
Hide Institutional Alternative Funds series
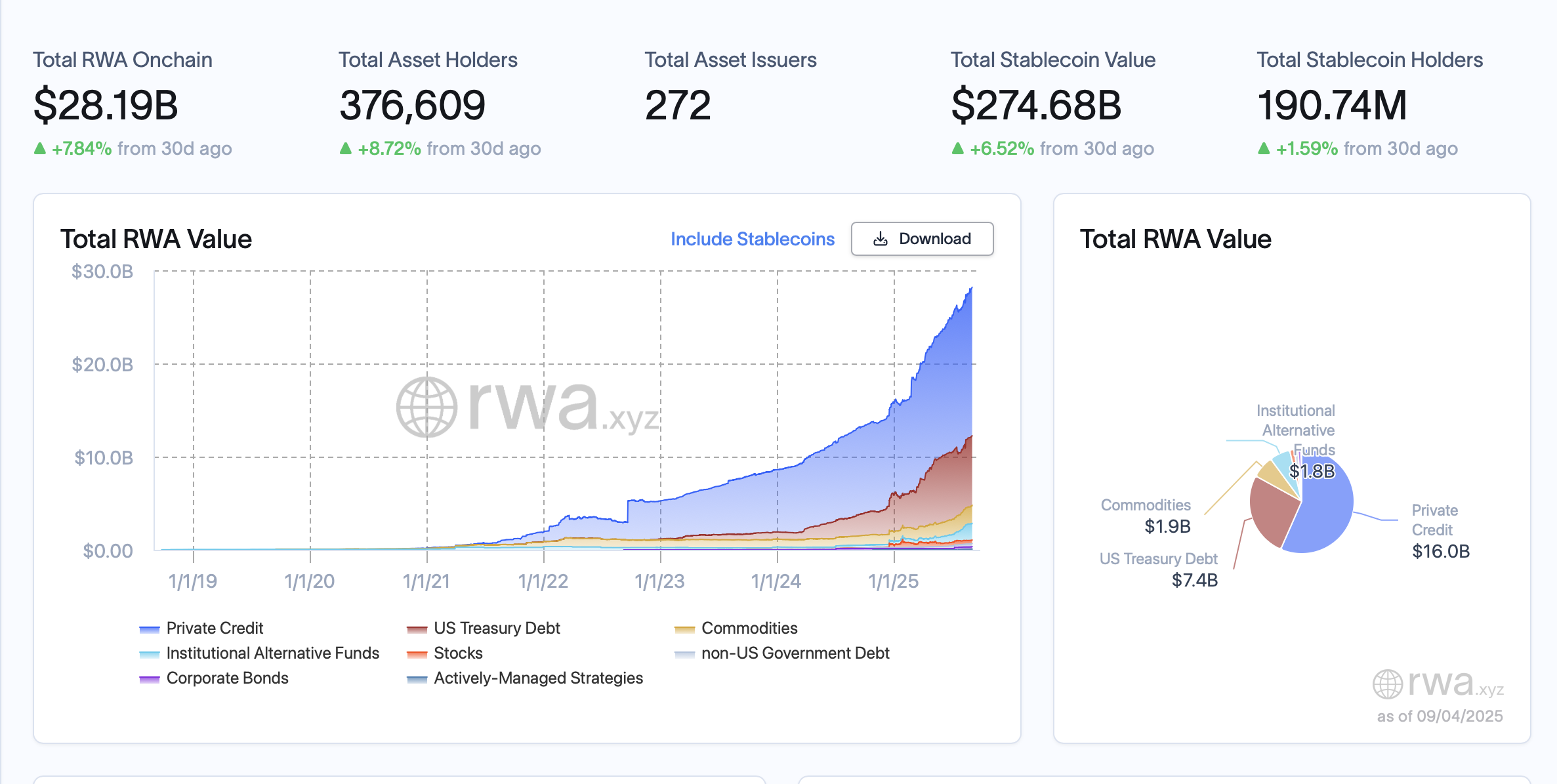[272, 653]
